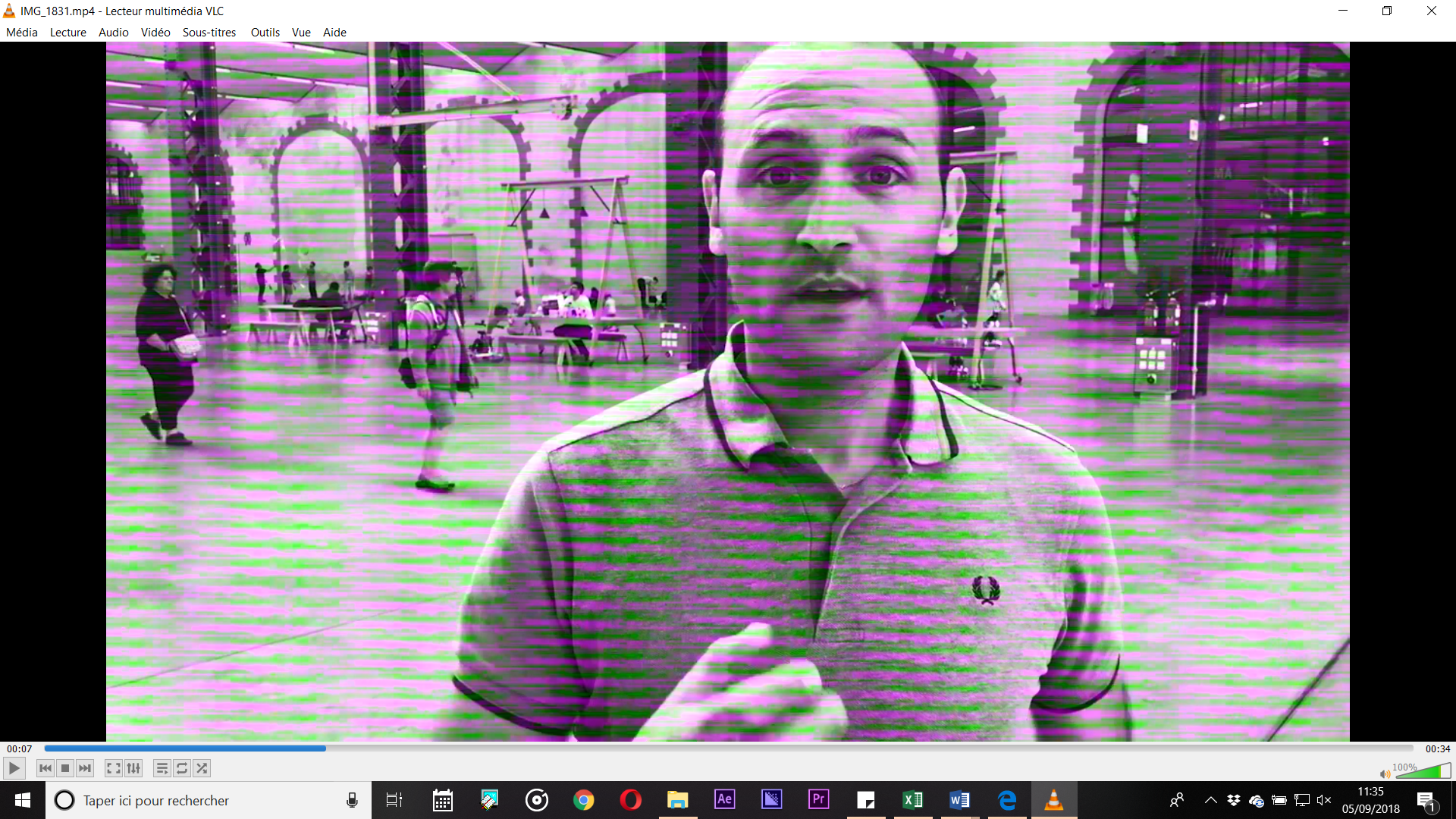The height and width of the screenshot is (819, 1456).
Task: Launch Opera browser from taskbar
Action: pos(631,800)
